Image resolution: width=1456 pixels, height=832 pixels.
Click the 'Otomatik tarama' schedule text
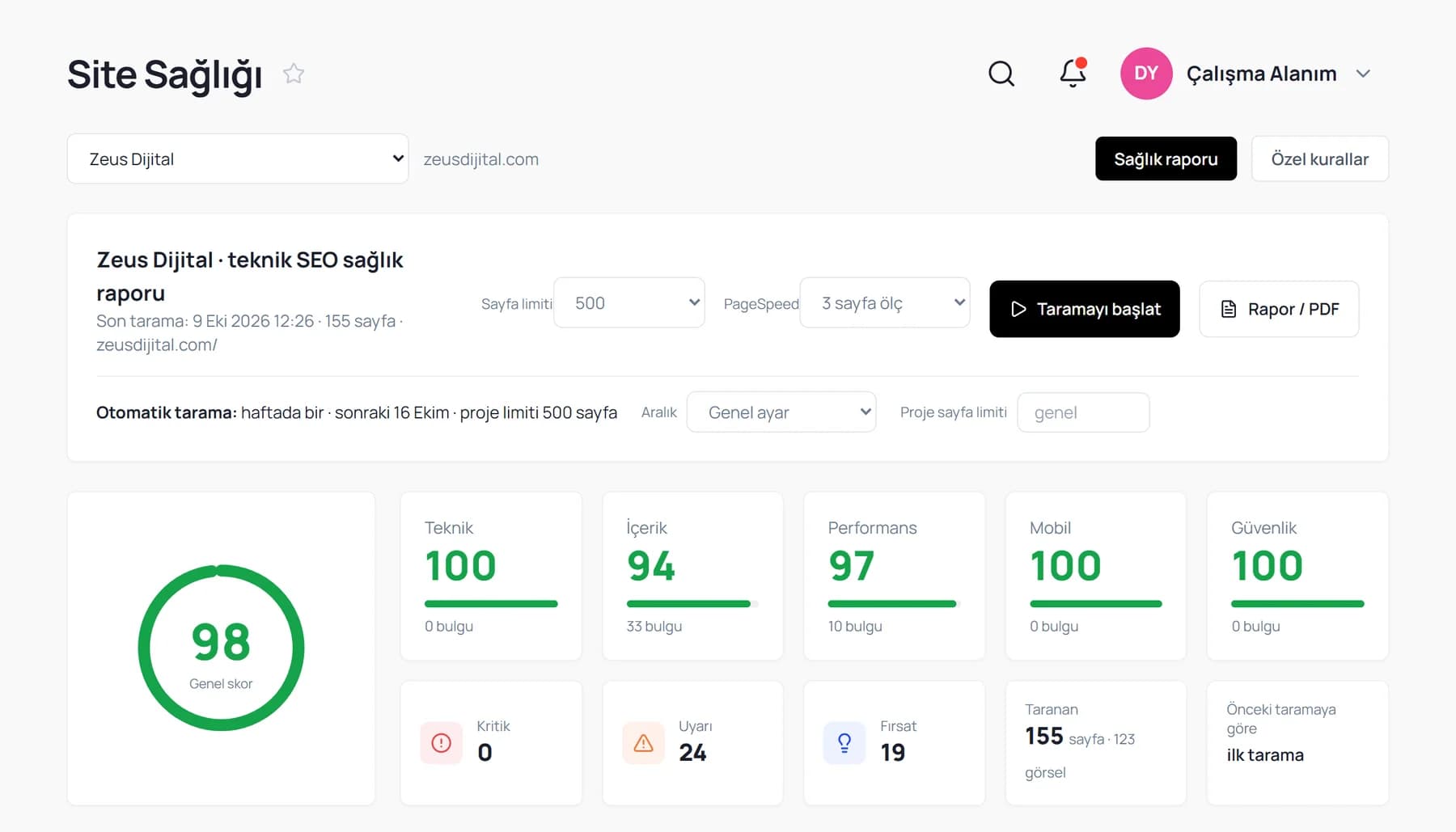coord(357,412)
